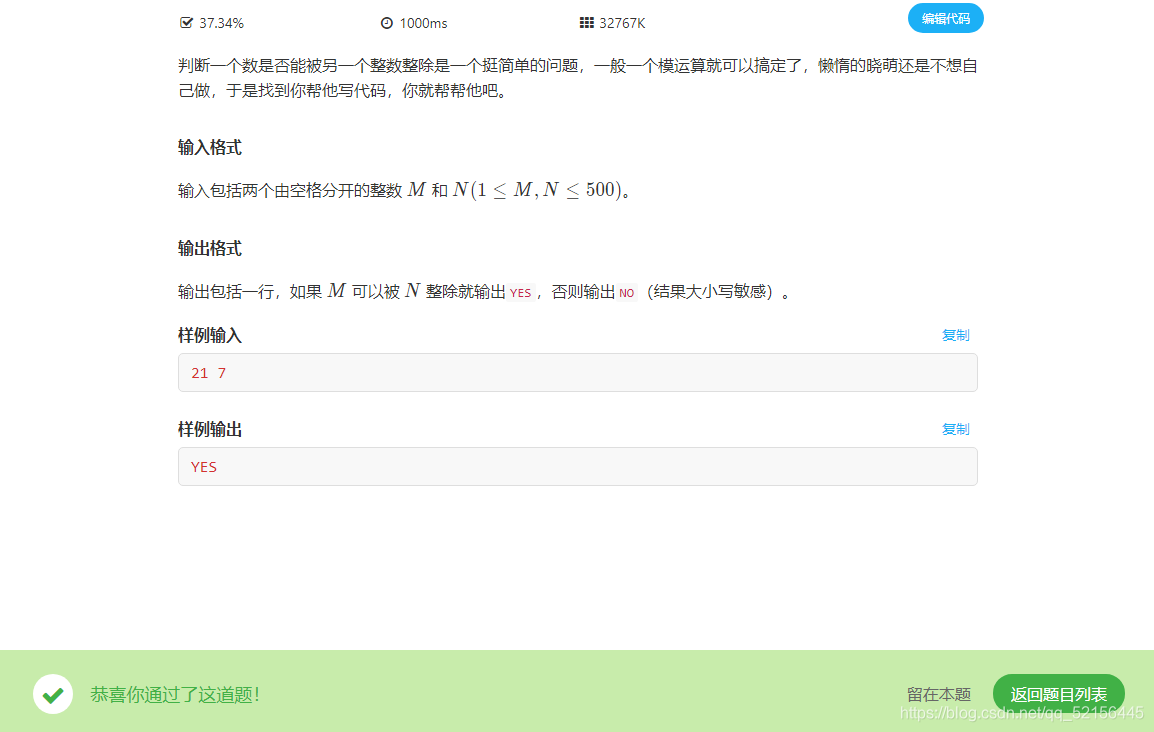Viewport: 1154px width, 732px height.
Task: Click the 样例输出 heading
Action: pyautogui.click(x=208, y=429)
